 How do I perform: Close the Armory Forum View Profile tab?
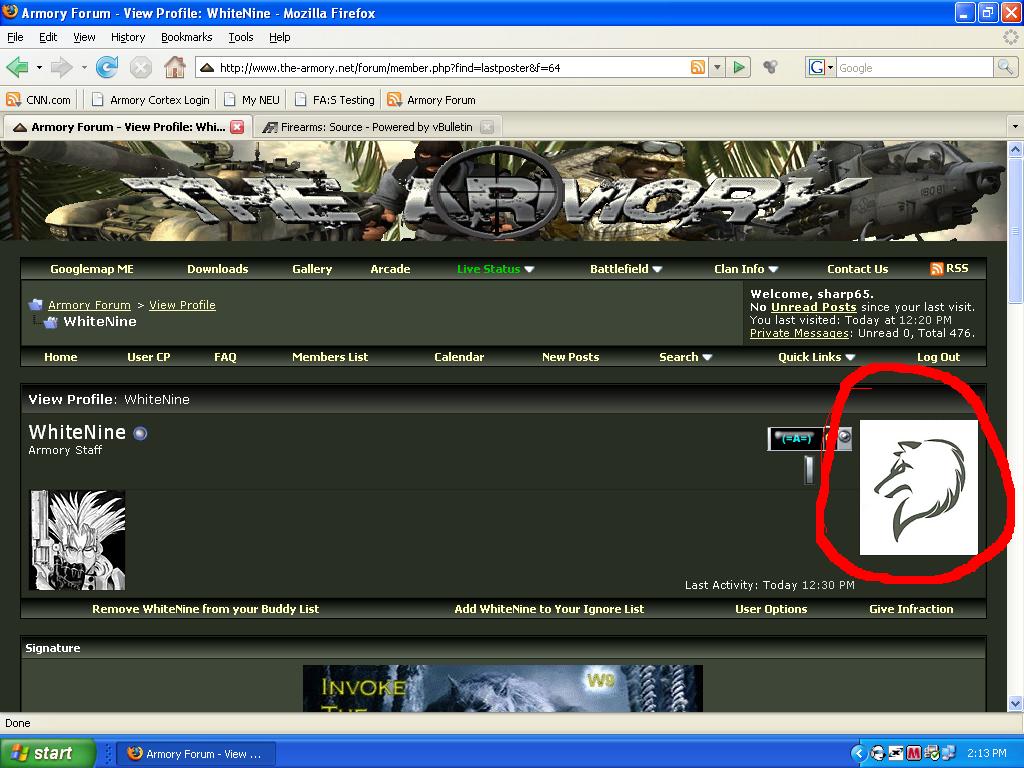click(237, 127)
